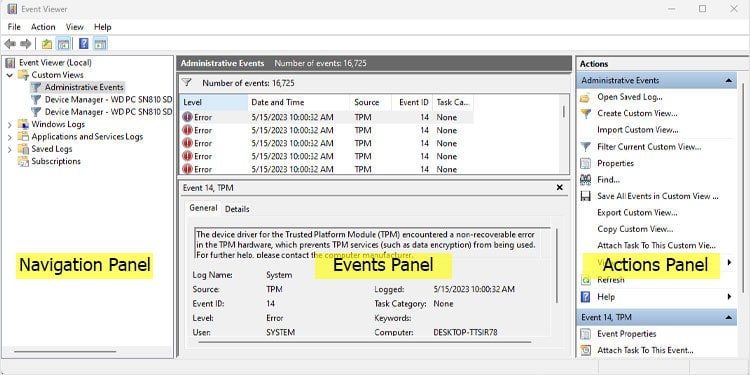Sort by the Task Category column header
750x375 pixels.
coord(453,102)
